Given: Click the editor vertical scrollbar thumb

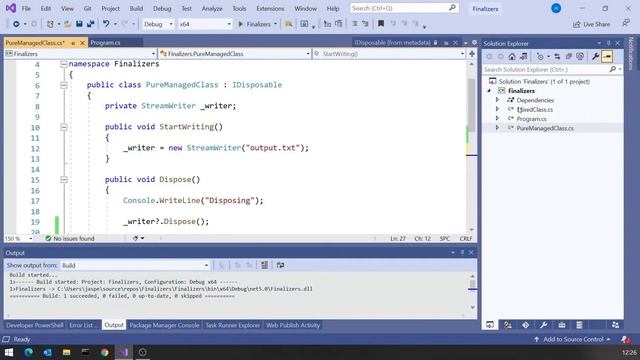Looking at the screenshot, I should [x=471, y=105].
